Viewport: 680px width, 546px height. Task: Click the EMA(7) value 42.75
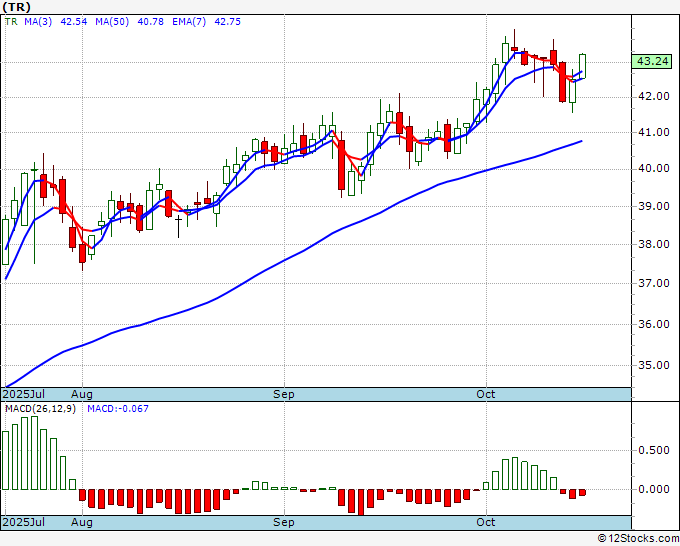tap(228, 22)
